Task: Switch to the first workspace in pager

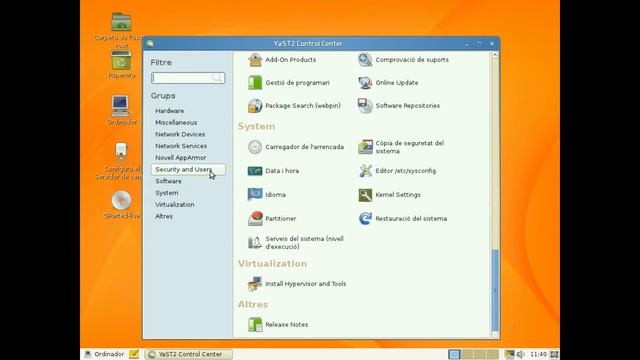Action: tap(454, 354)
